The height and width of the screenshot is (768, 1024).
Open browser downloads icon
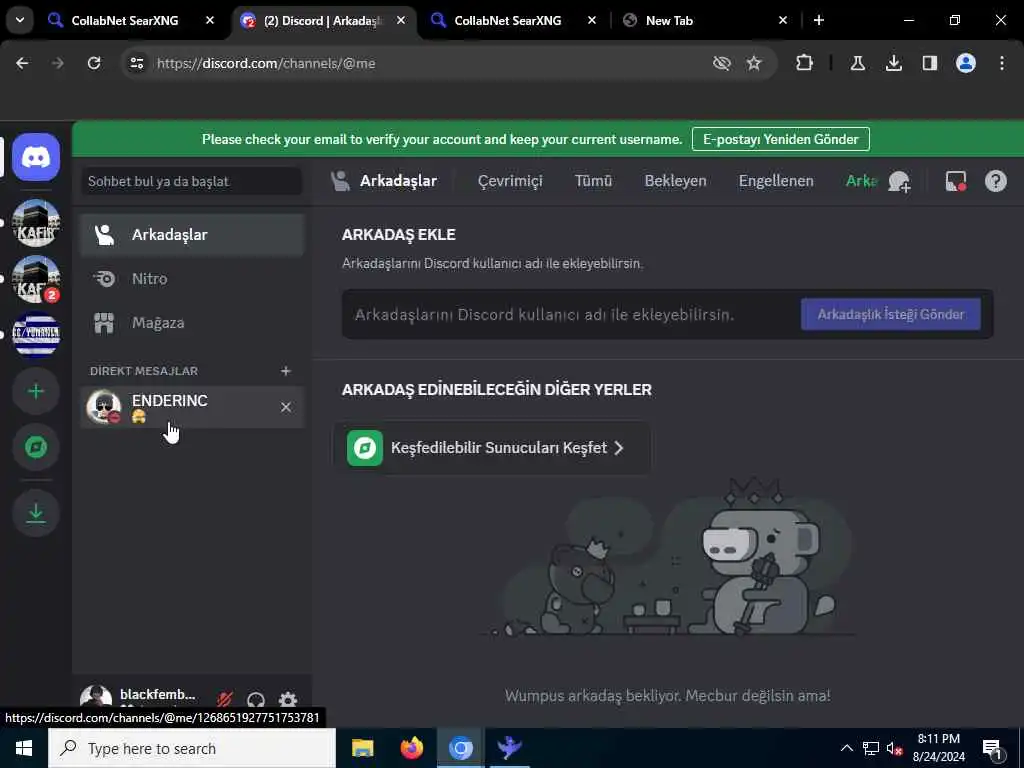(x=893, y=63)
